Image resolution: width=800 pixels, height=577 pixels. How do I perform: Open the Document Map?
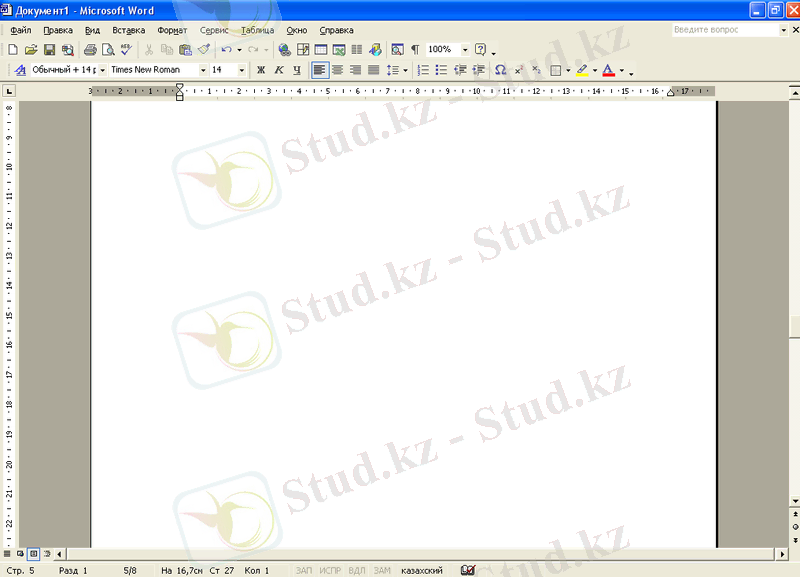tap(397, 49)
